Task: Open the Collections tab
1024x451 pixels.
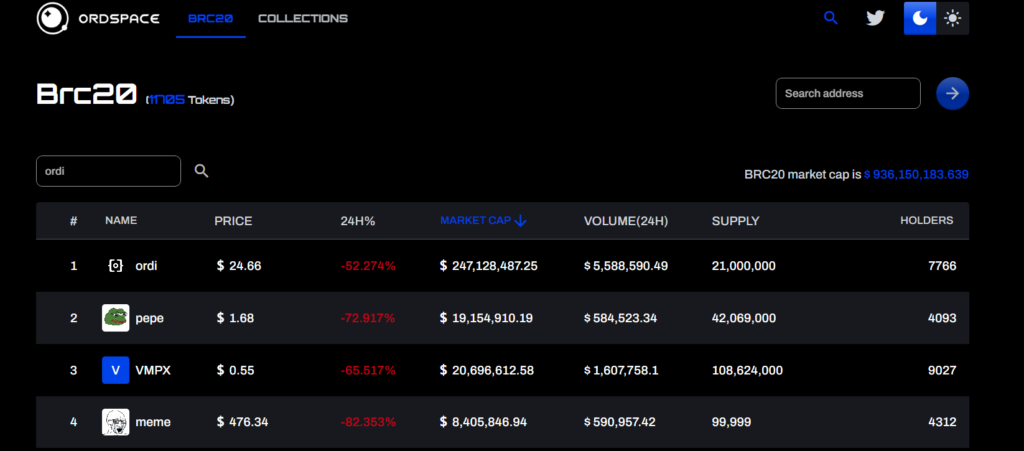Action: pyautogui.click(x=303, y=18)
